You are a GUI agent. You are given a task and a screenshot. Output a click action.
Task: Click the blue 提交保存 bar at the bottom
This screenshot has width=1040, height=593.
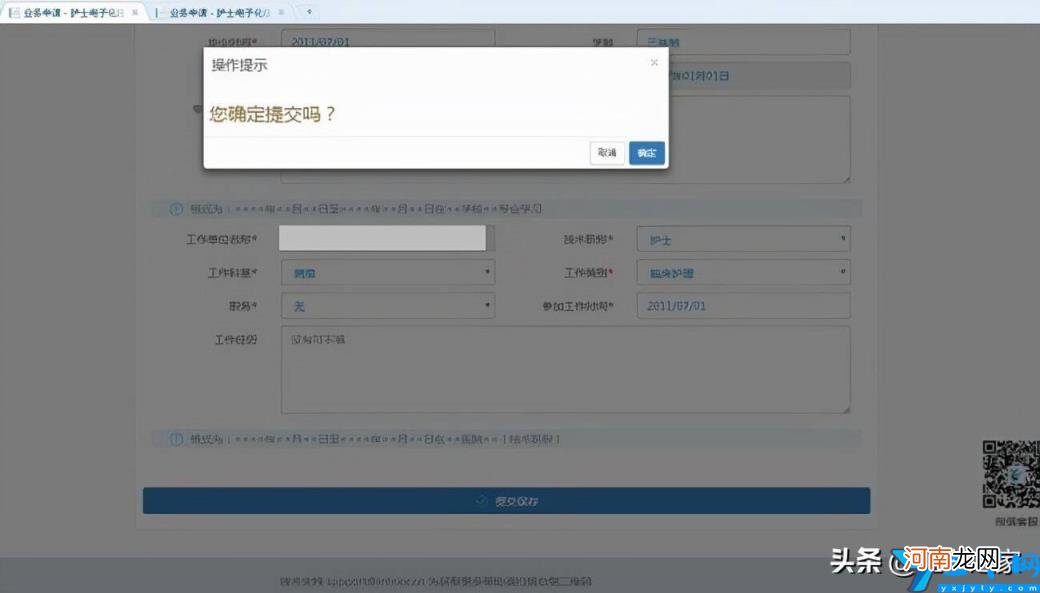[507, 500]
